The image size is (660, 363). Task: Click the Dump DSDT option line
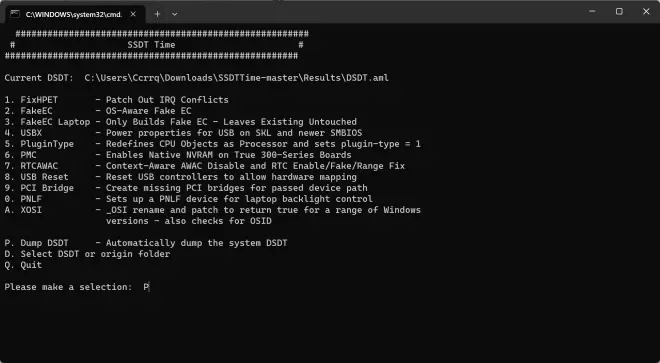pyautogui.click(x=146, y=243)
